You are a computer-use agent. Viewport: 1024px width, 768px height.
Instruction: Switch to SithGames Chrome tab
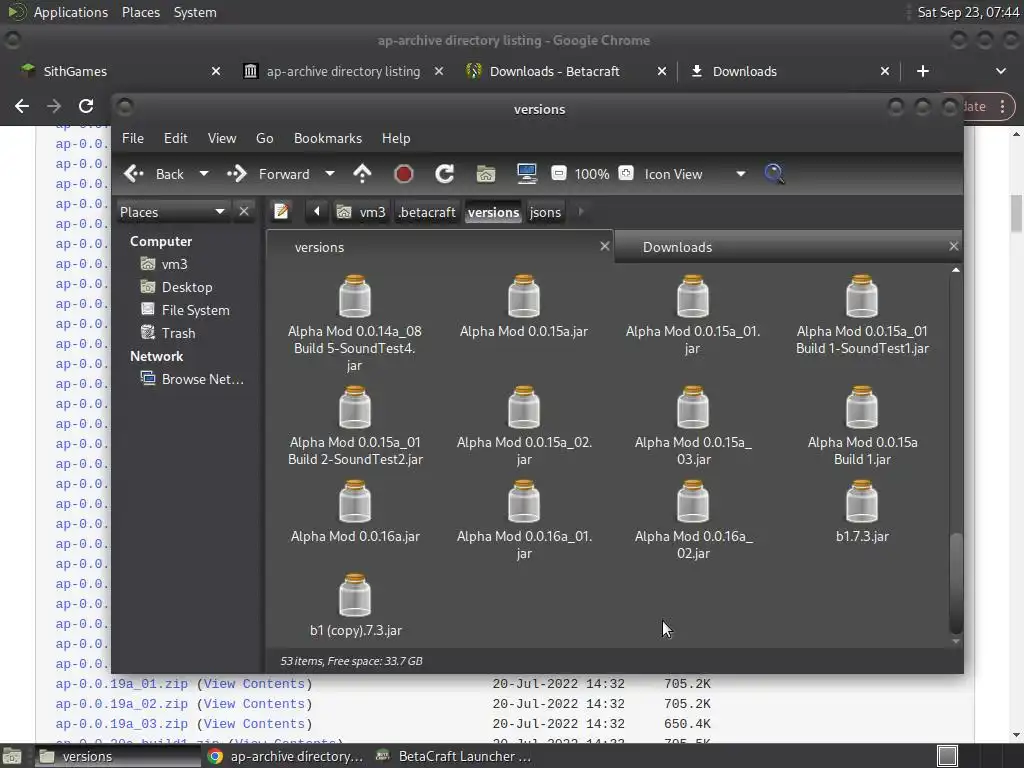click(x=121, y=71)
